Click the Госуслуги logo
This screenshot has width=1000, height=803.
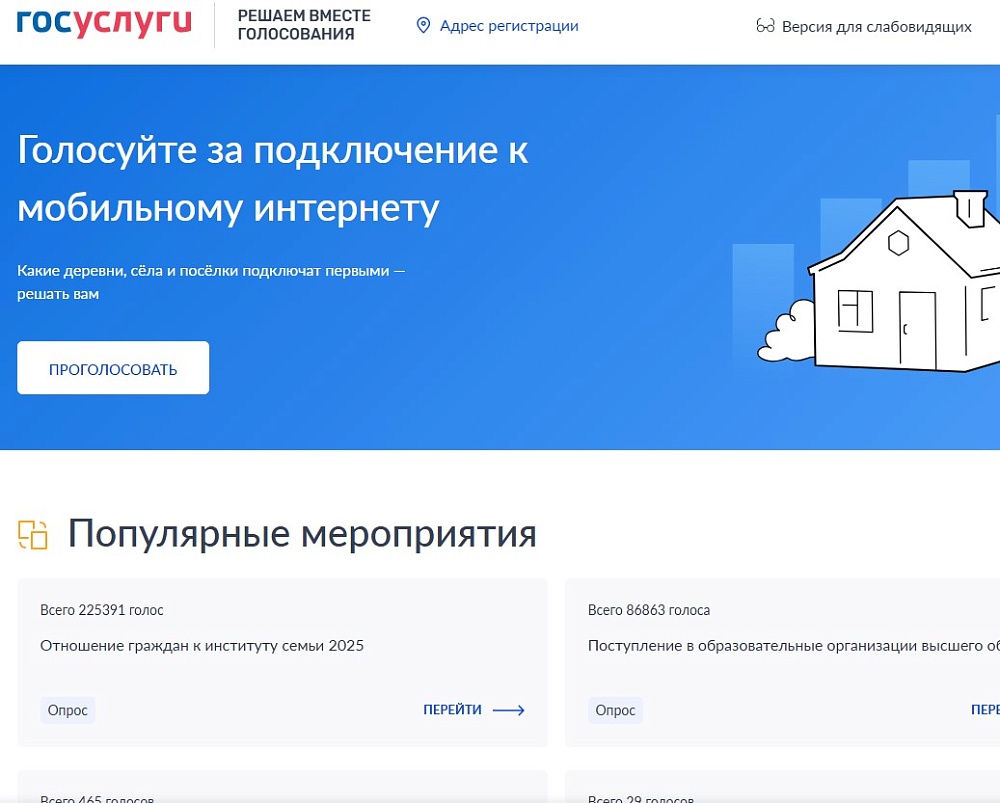(x=104, y=25)
